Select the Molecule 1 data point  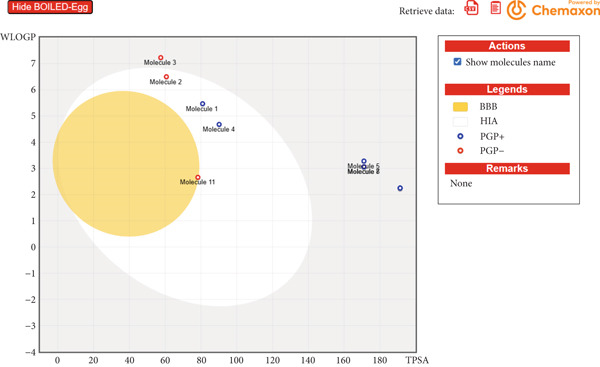click(203, 104)
